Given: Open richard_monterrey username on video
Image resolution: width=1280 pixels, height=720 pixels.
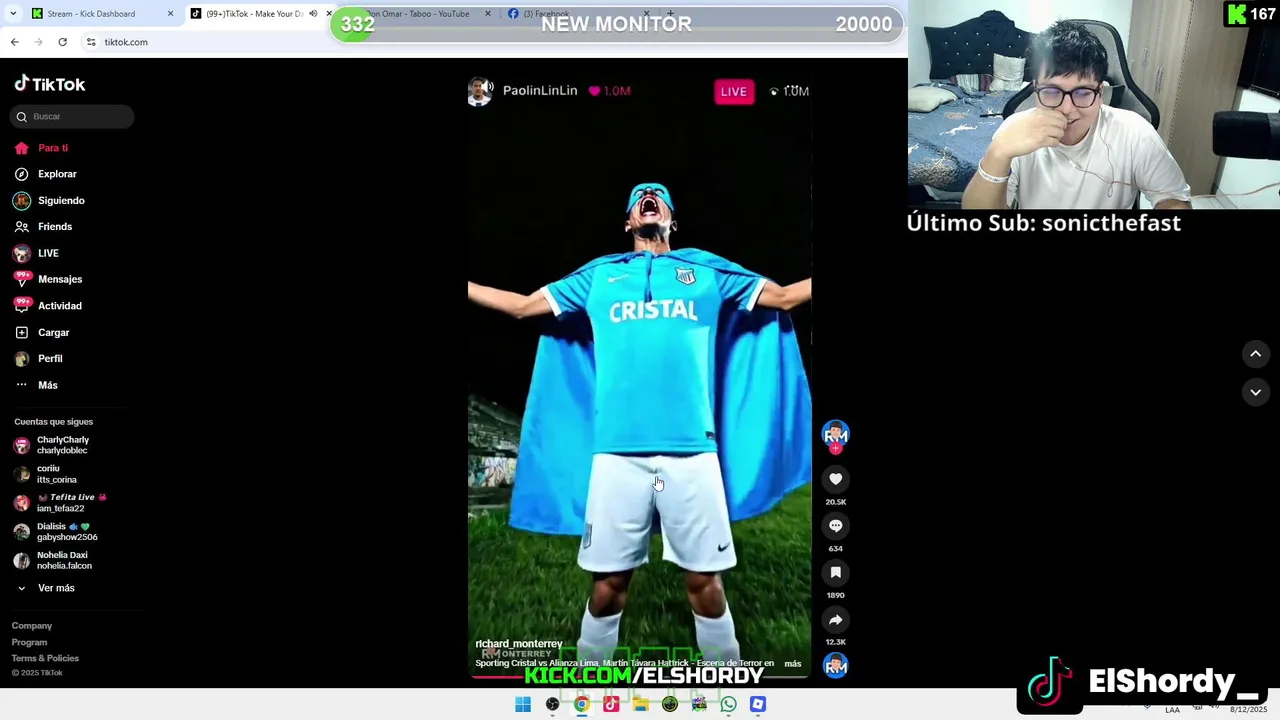Looking at the screenshot, I should pyautogui.click(x=519, y=644).
